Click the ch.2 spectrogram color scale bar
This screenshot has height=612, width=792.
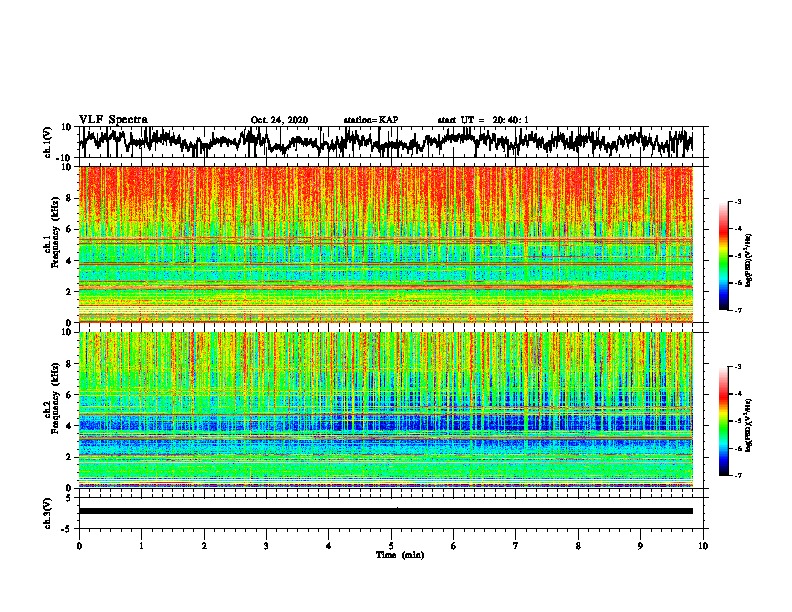[723, 421]
